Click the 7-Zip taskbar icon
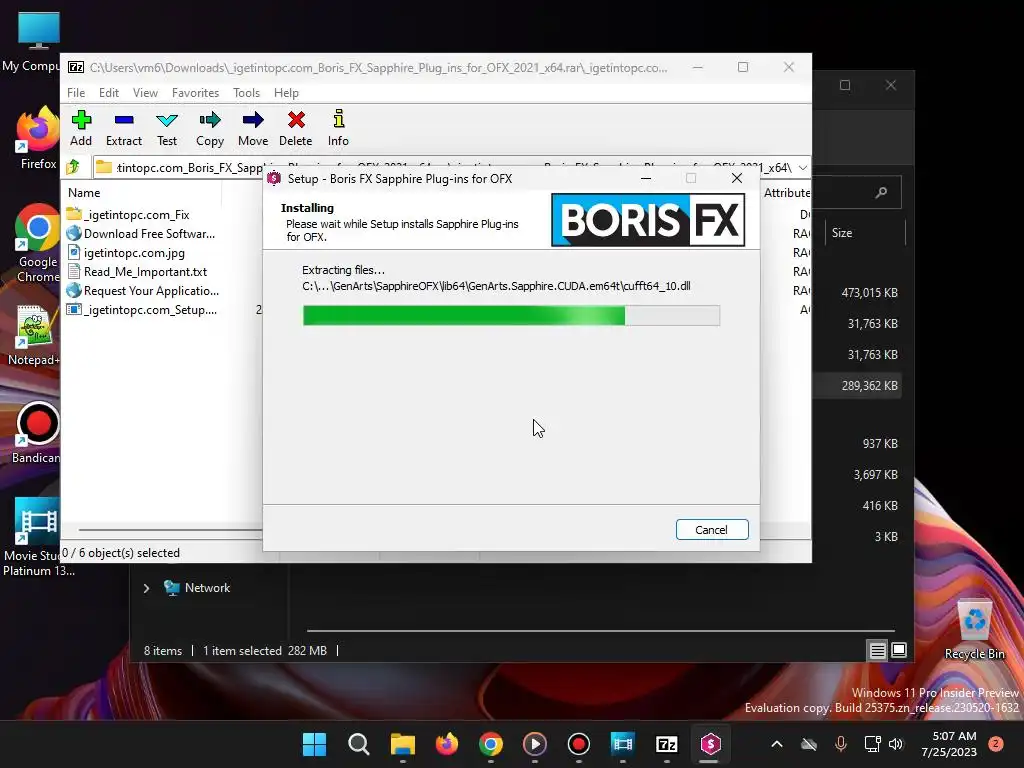The image size is (1024, 768). (667, 744)
